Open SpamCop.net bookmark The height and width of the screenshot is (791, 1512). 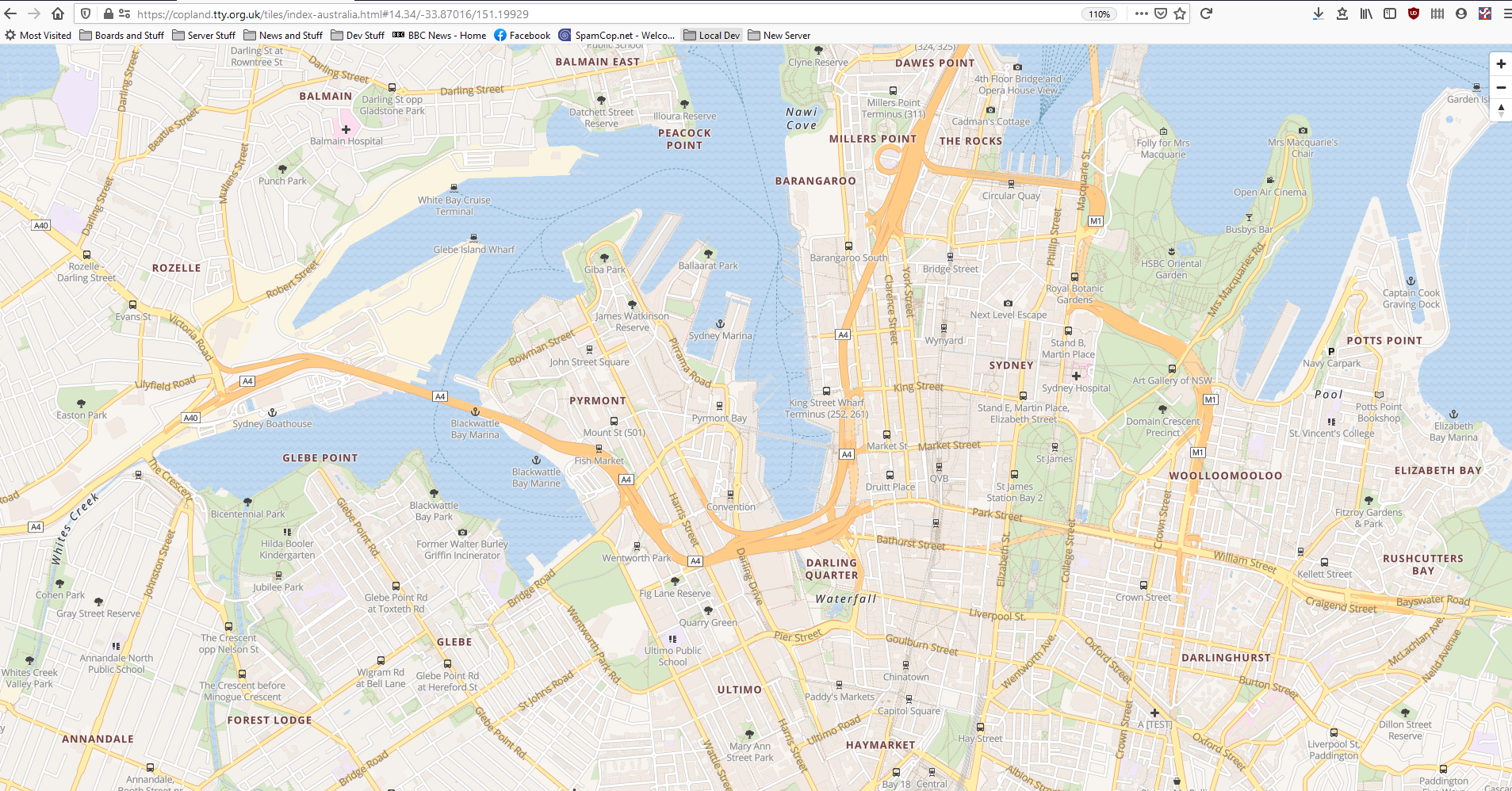(x=617, y=36)
